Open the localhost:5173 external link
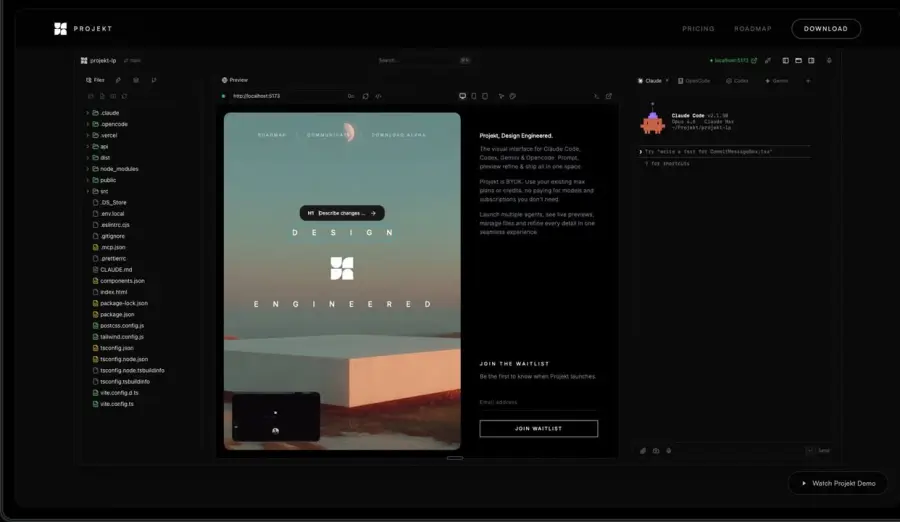This screenshot has height=522, width=900. (x=734, y=60)
